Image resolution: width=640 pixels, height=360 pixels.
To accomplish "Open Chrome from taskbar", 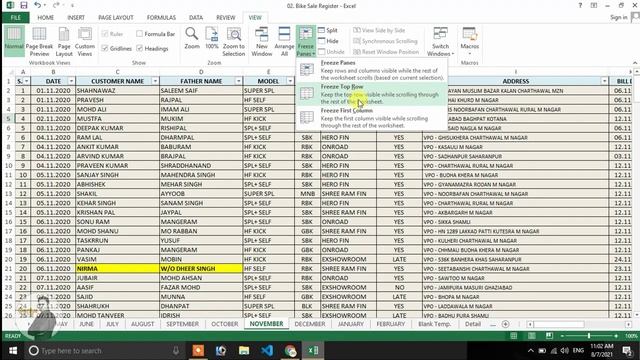I will click(290, 351).
